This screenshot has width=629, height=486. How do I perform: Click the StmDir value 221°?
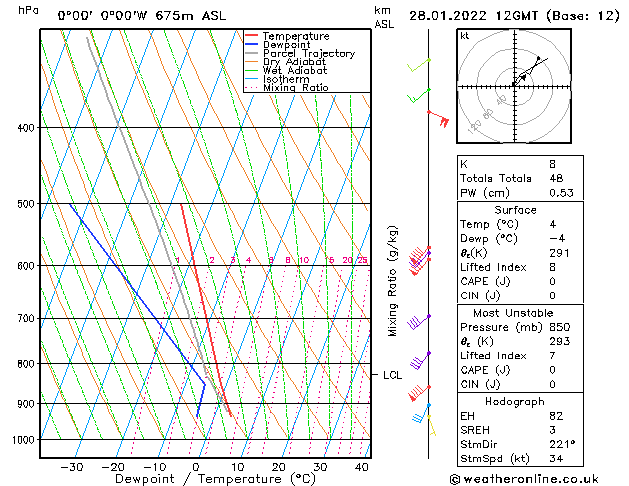point(562,444)
